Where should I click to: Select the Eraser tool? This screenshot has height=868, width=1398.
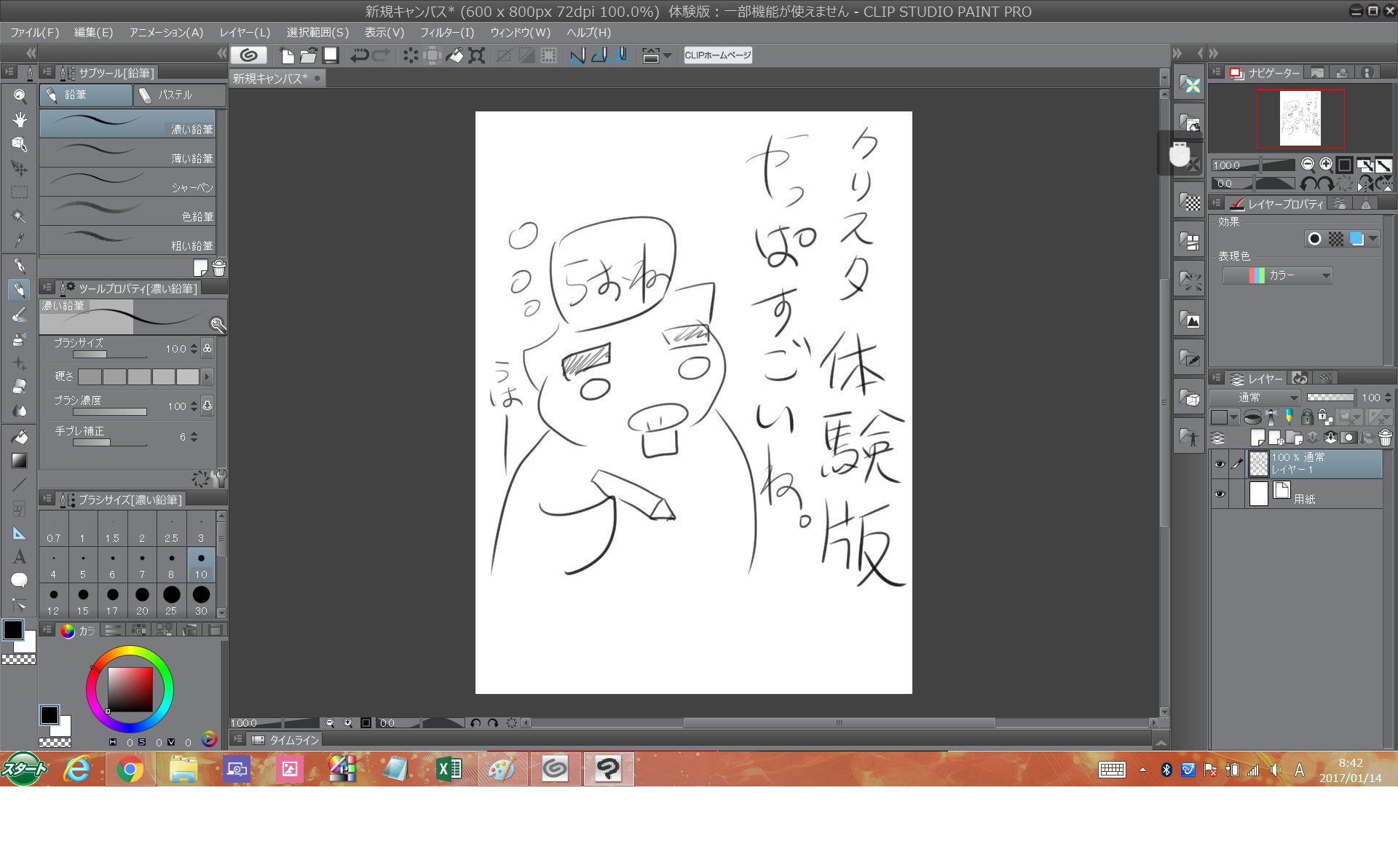point(20,386)
